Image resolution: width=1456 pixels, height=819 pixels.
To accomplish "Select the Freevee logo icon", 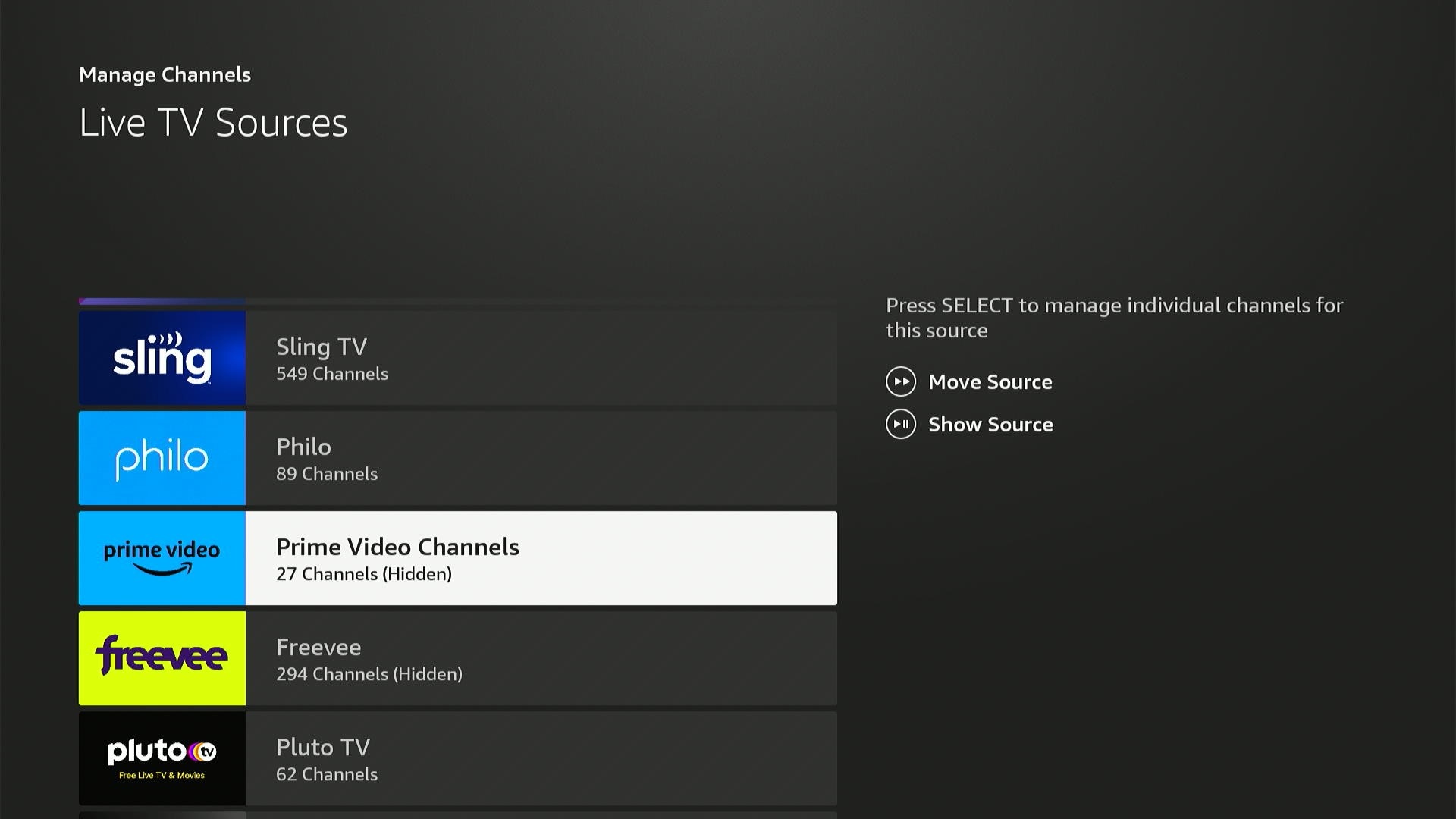I will 162,658.
